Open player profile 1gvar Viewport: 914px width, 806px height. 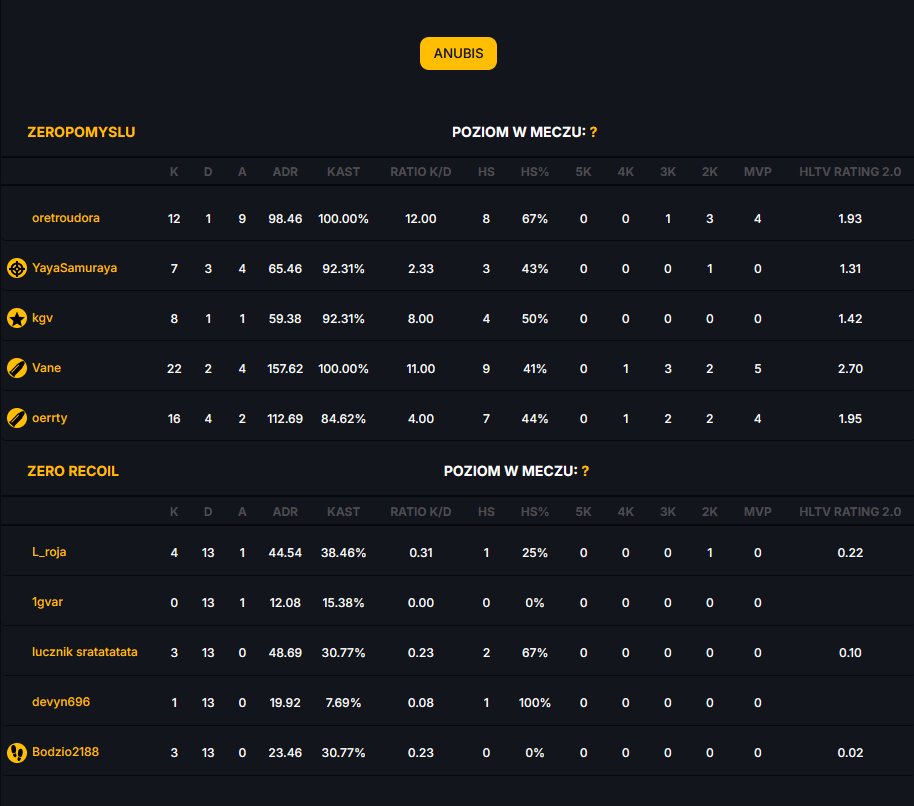tap(47, 602)
